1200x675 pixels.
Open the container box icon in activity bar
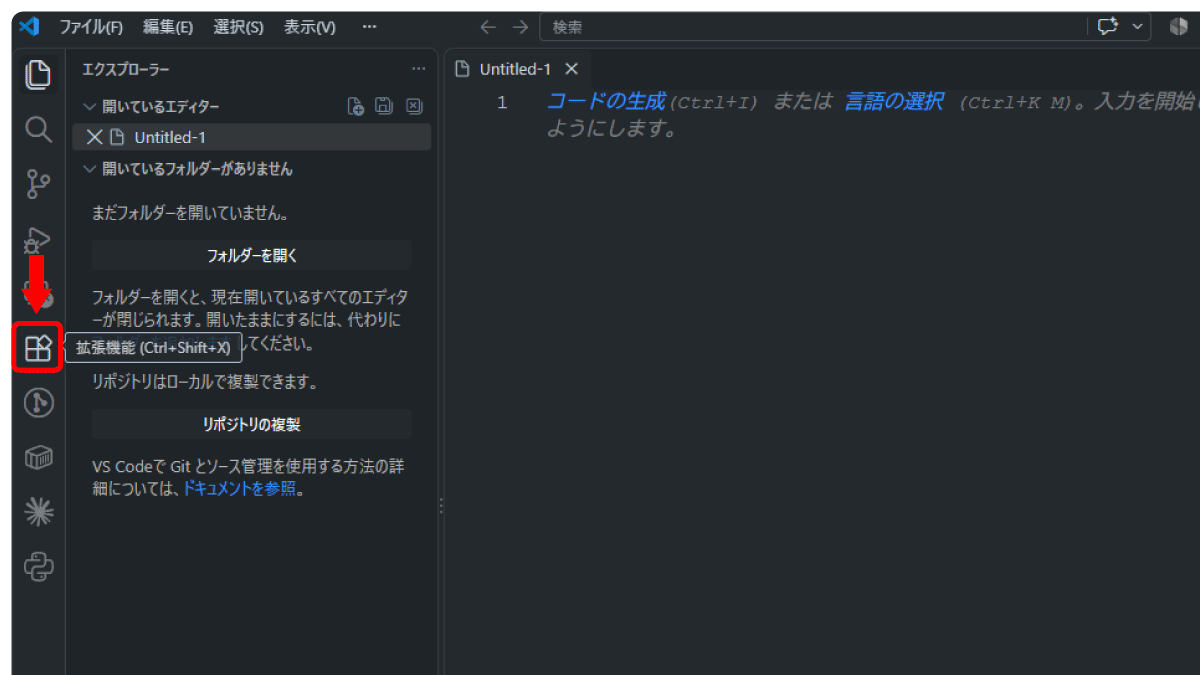(38, 458)
